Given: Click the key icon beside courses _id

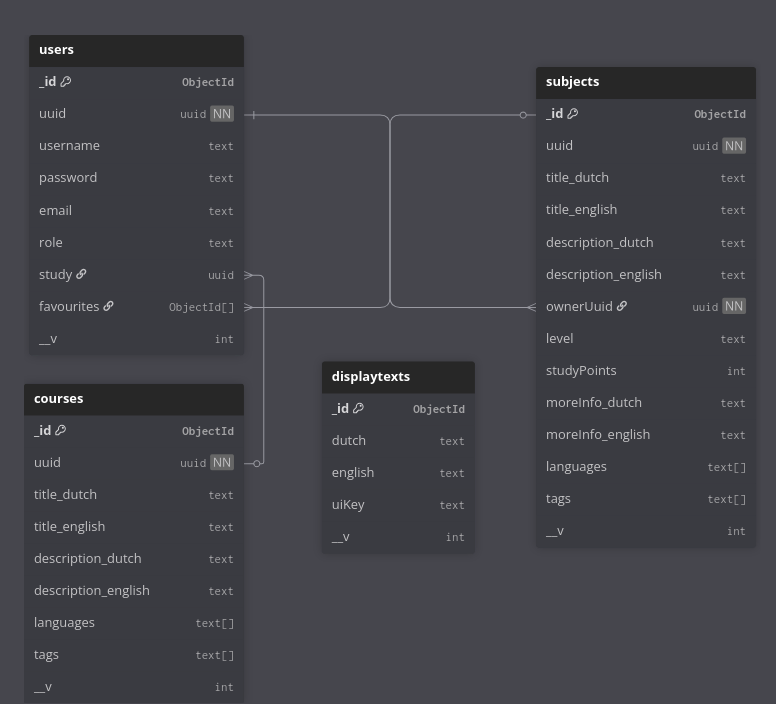Looking at the screenshot, I should coord(61,431).
